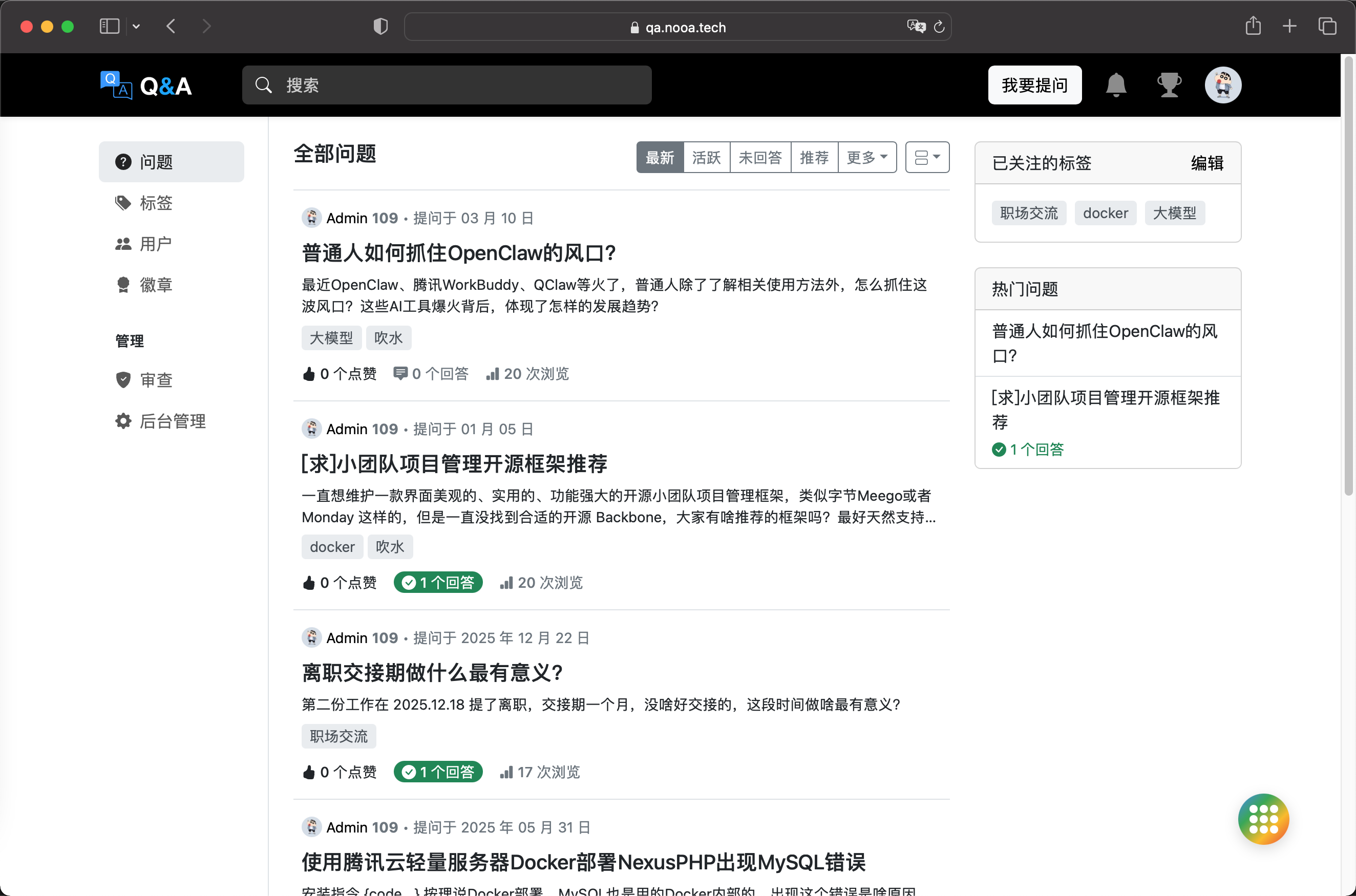Image resolution: width=1356 pixels, height=896 pixels.
Task: Reload the page in Safari
Action: pos(939,27)
